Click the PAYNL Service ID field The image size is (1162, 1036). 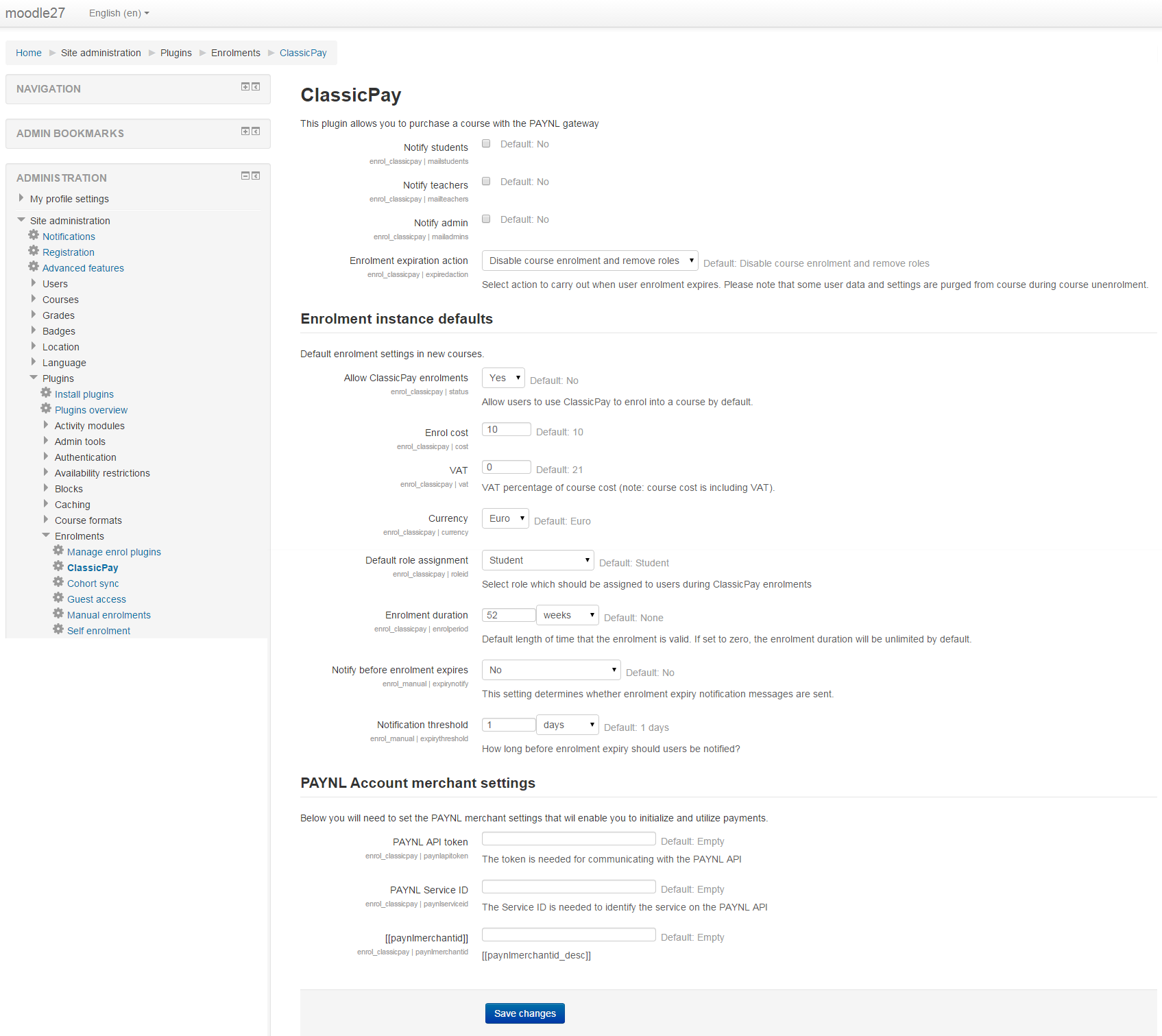point(569,887)
